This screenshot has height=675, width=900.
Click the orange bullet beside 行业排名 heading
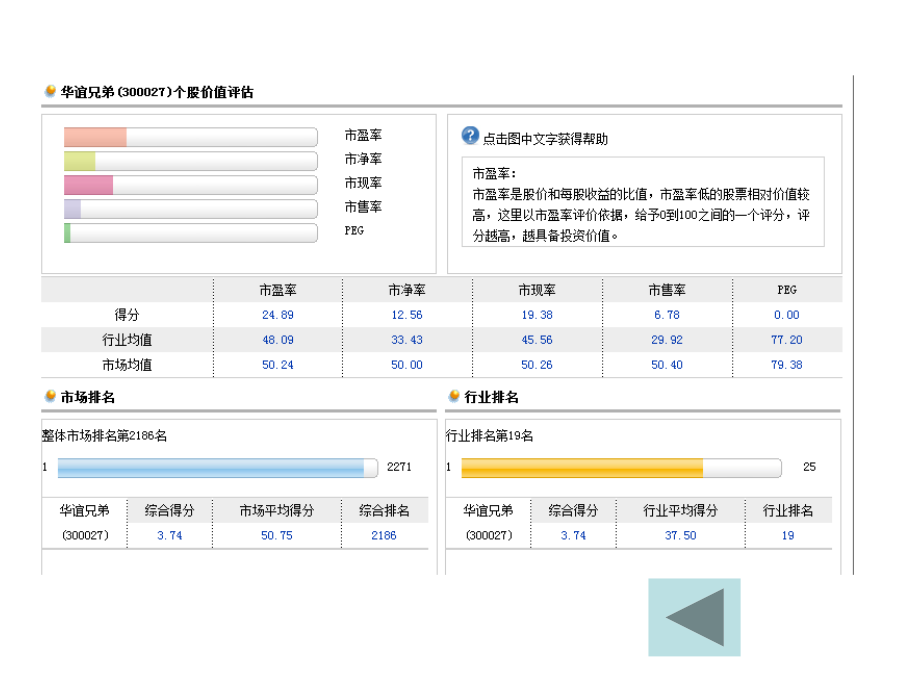454,396
